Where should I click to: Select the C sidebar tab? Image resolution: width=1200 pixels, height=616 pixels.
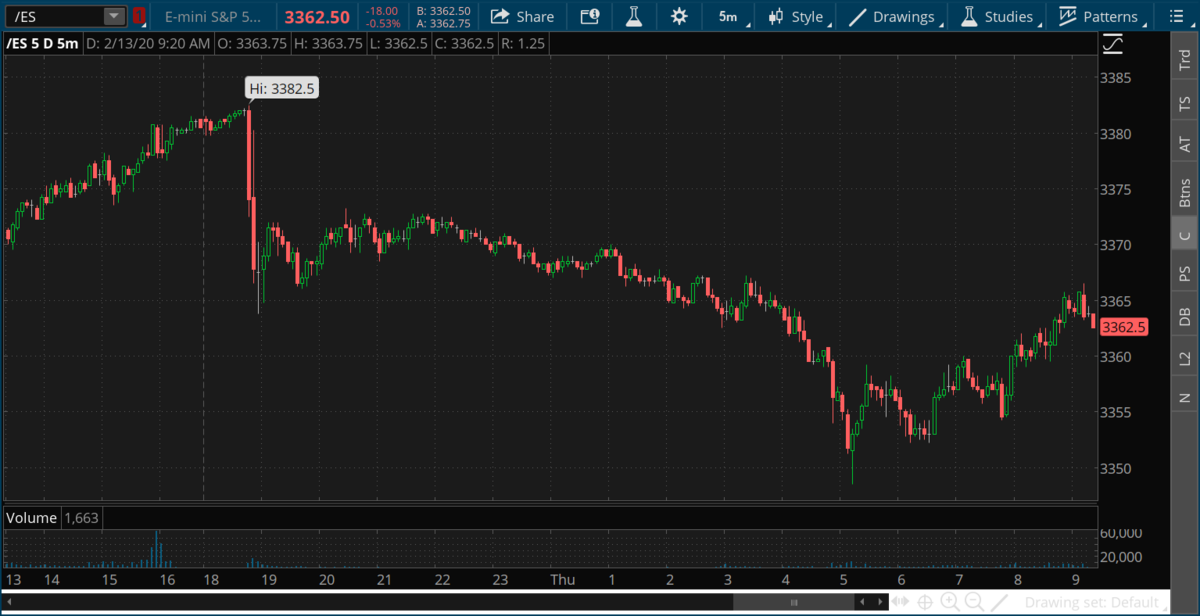[x=1185, y=236]
